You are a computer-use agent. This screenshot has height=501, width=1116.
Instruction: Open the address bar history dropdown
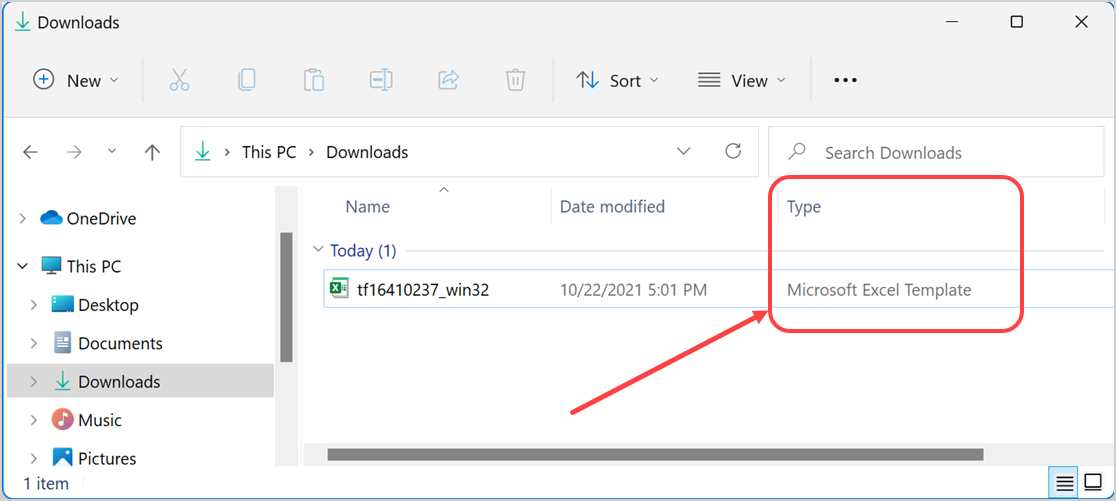pos(684,152)
